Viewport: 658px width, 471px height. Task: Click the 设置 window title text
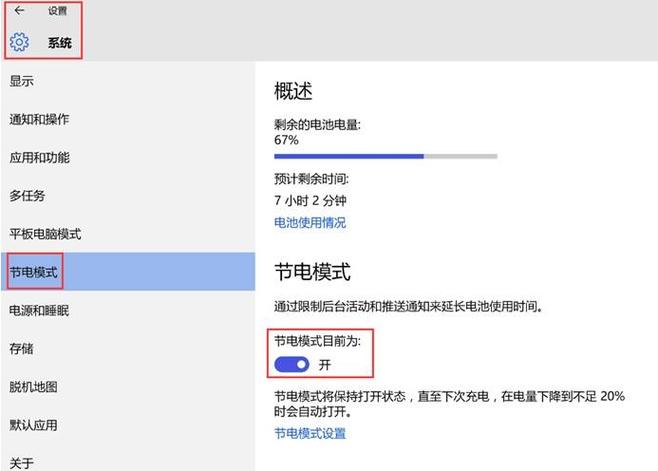click(57, 11)
